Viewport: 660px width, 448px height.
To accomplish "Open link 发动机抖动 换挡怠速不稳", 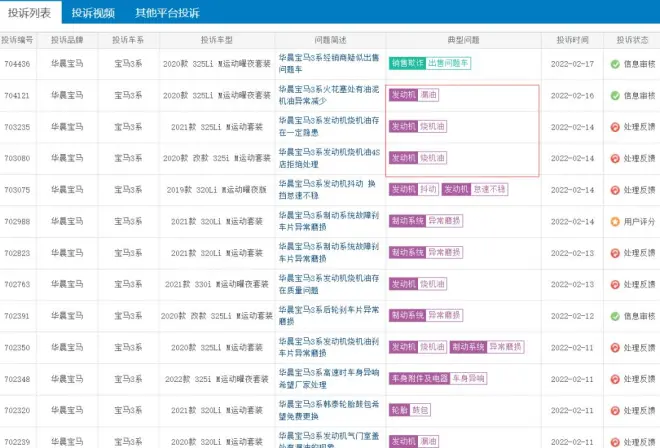I will click(x=327, y=189).
